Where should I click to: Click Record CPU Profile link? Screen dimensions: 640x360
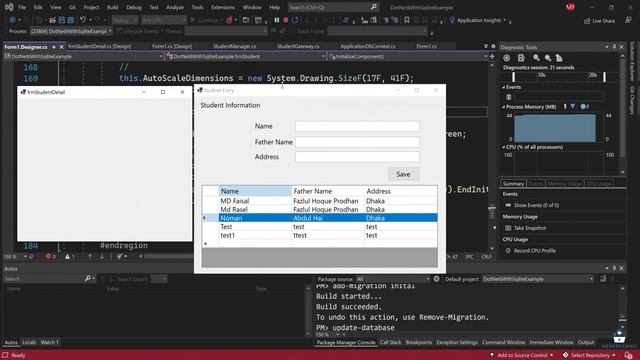[x=535, y=251]
